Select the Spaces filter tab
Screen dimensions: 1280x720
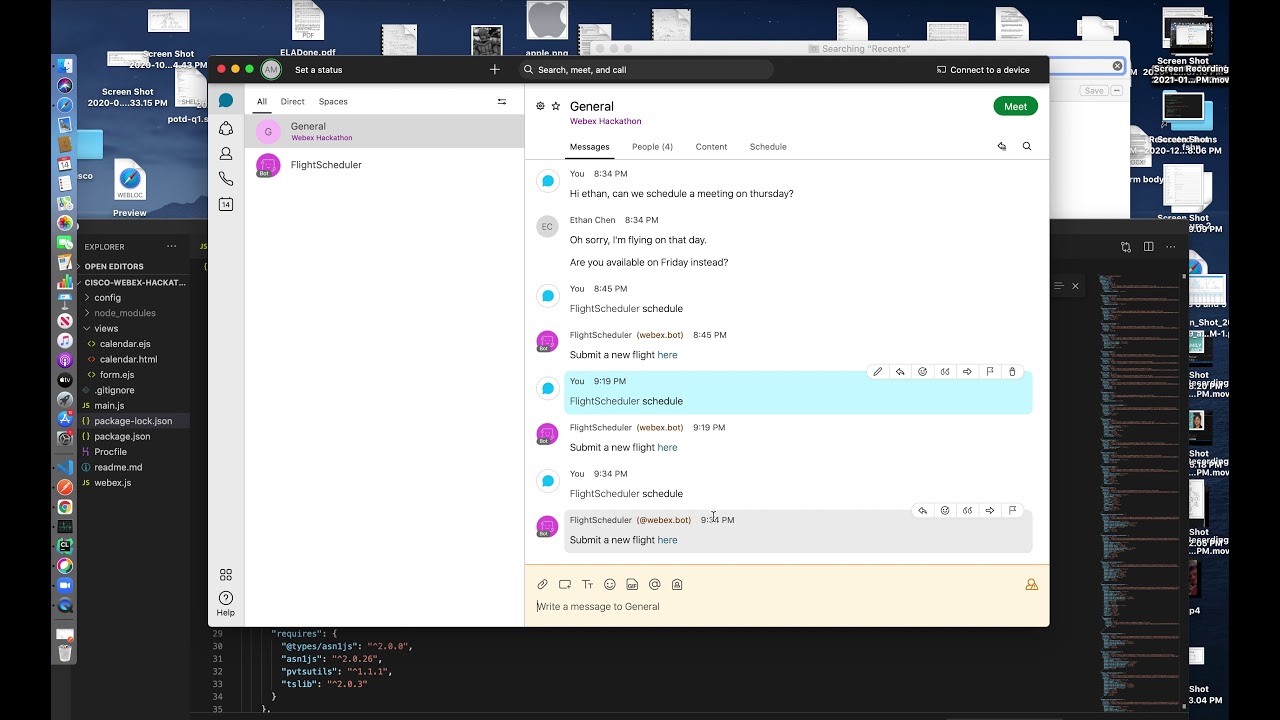[x=333, y=102]
